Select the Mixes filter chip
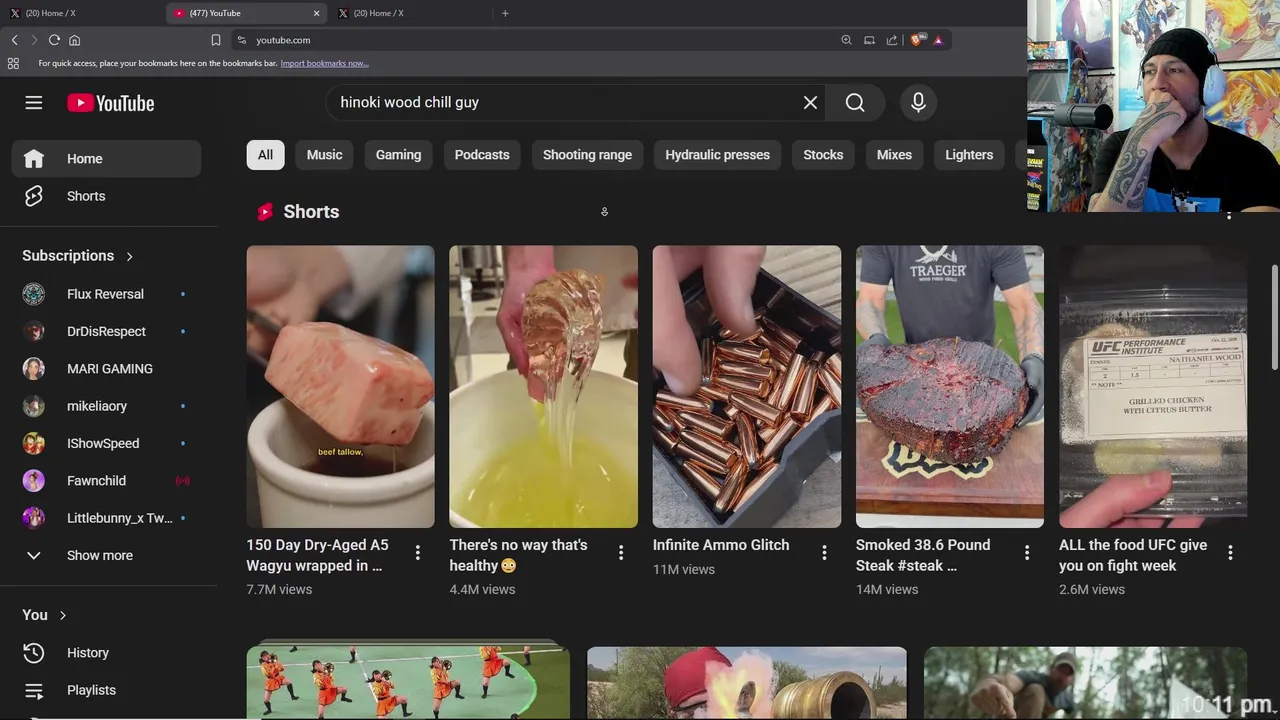1280x720 pixels. pos(894,155)
